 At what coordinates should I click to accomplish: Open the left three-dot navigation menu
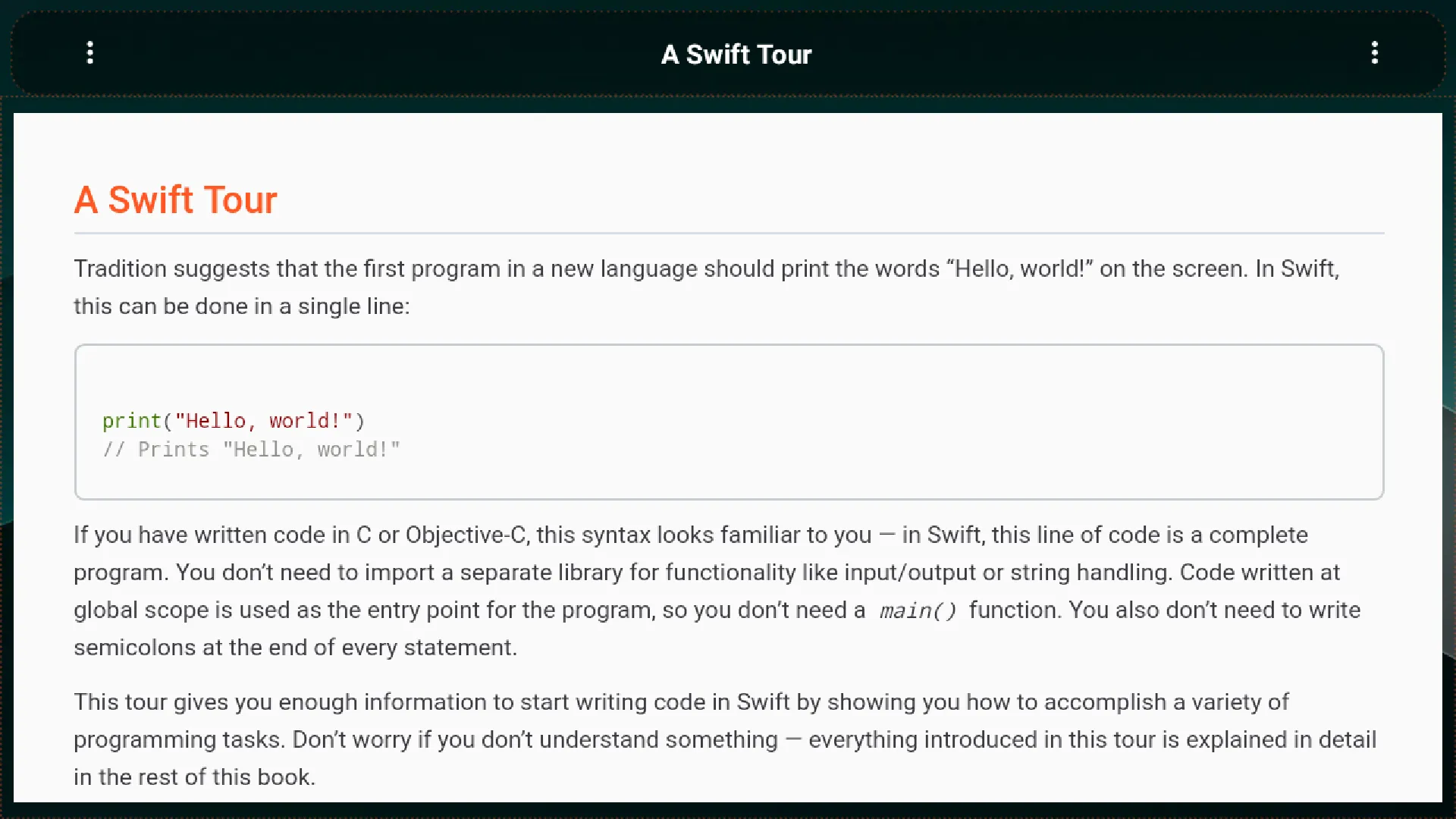[90, 53]
